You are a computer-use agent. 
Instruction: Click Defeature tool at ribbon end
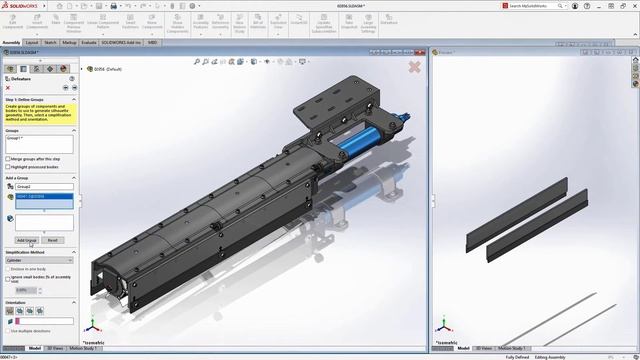389,20
